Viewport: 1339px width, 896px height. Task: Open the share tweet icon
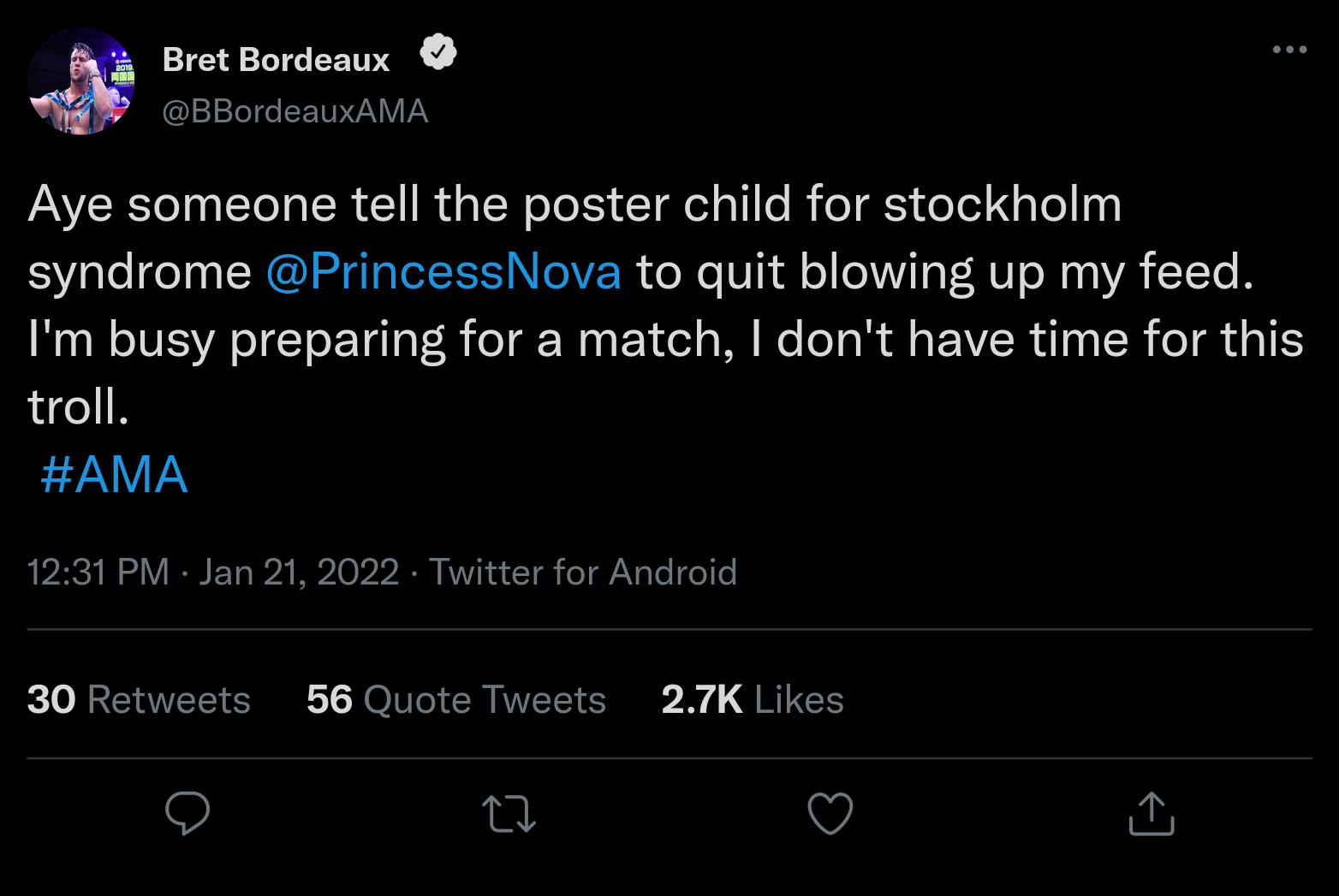(1152, 813)
